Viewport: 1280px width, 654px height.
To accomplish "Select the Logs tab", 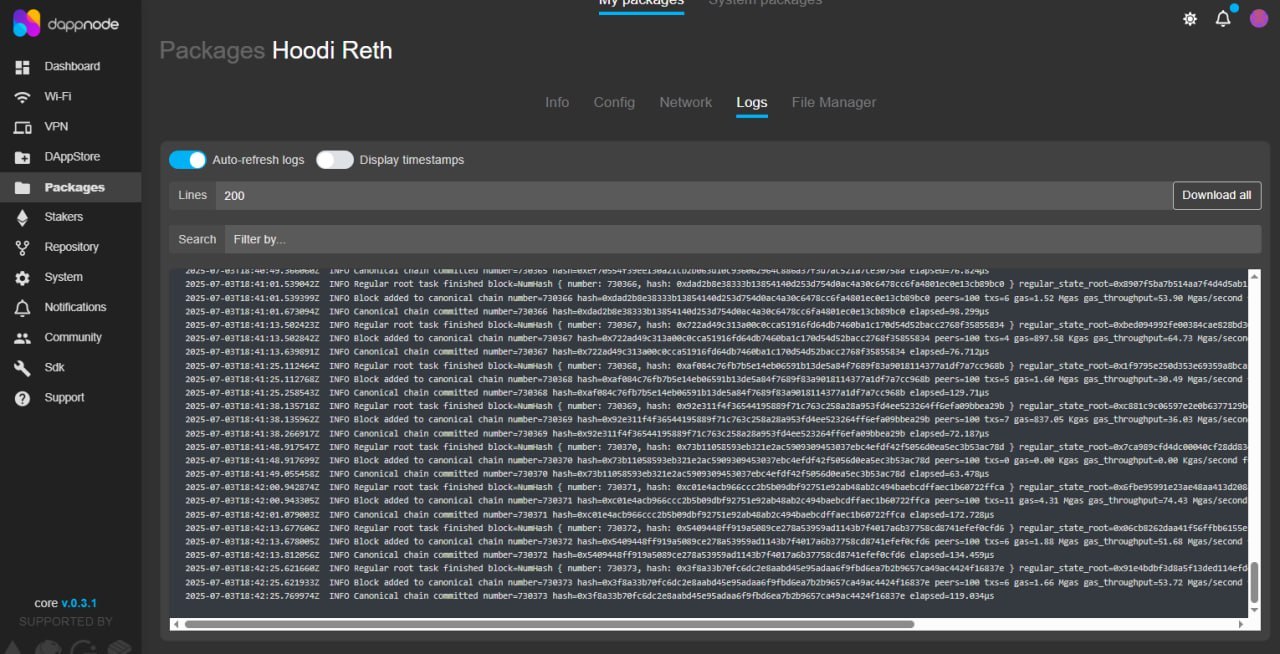I will pos(752,102).
